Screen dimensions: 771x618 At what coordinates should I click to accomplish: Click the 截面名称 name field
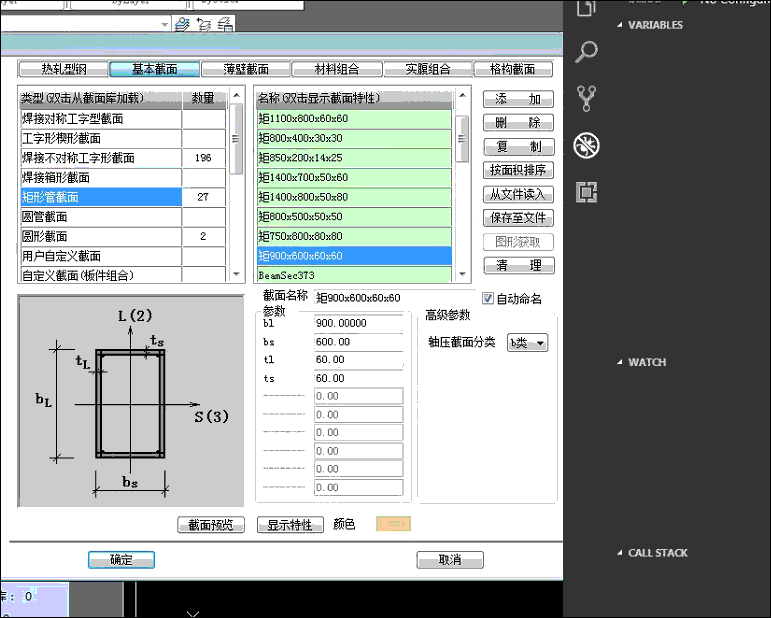coord(393,297)
